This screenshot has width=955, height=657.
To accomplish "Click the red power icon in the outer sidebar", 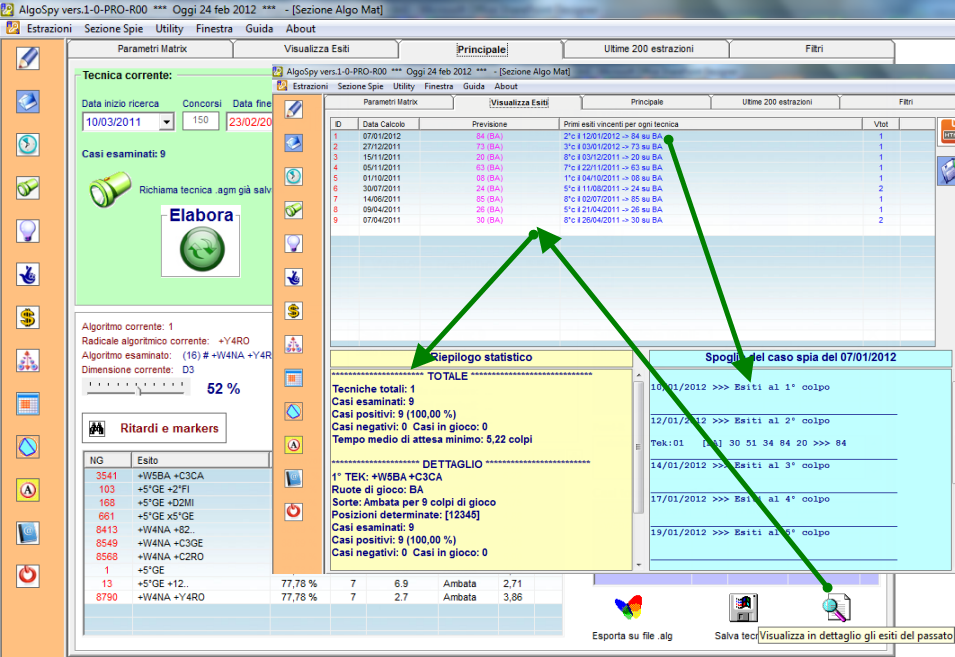I will click(28, 575).
